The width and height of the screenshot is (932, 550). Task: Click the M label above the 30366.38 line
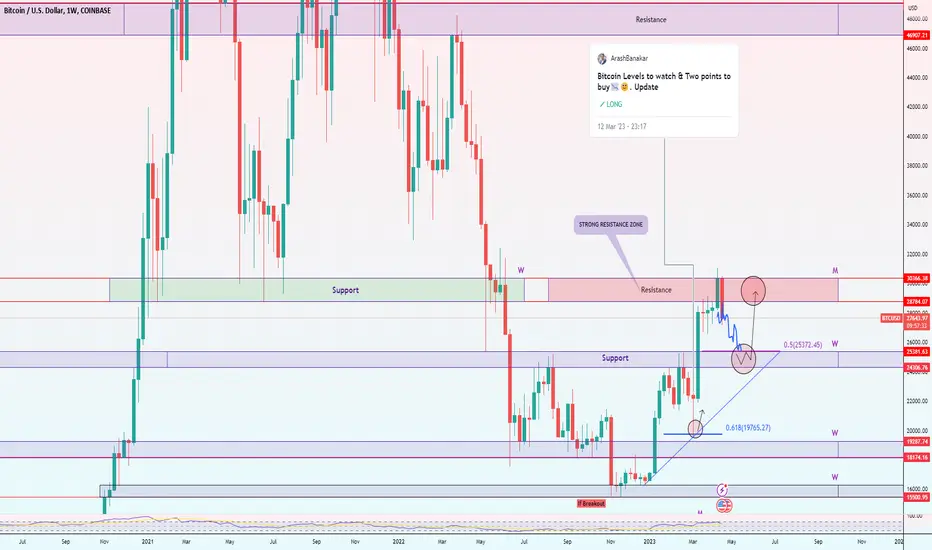pyautogui.click(x=835, y=271)
